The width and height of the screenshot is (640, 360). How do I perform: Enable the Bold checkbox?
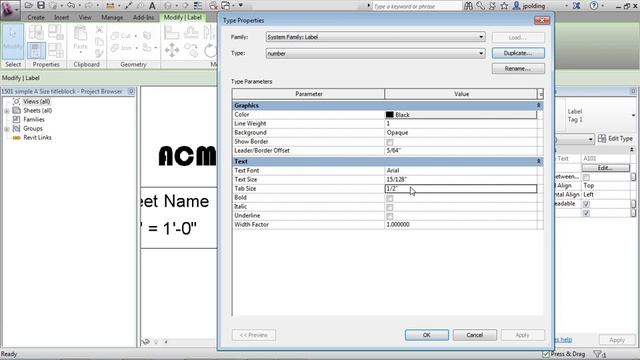click(390, 198)
